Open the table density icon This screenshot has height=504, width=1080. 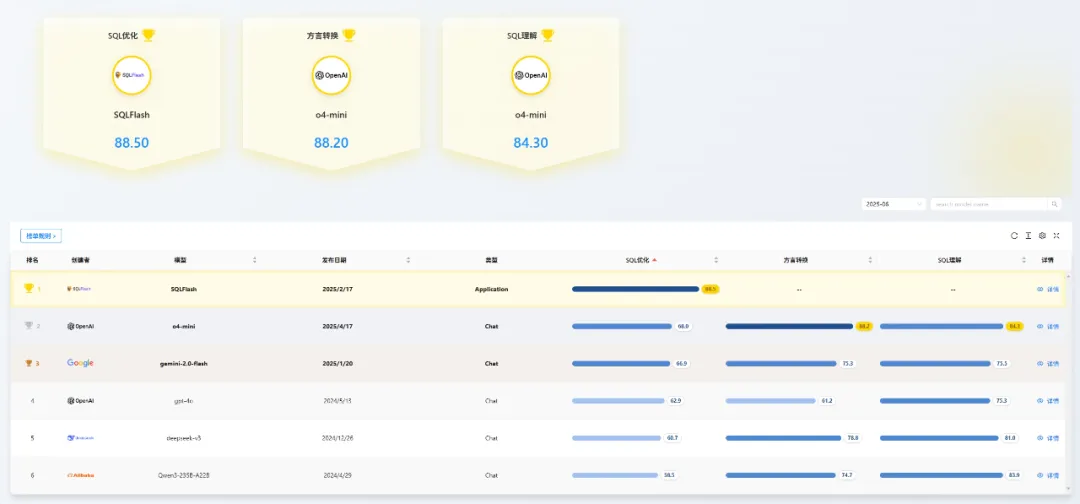coord(1028,235)
